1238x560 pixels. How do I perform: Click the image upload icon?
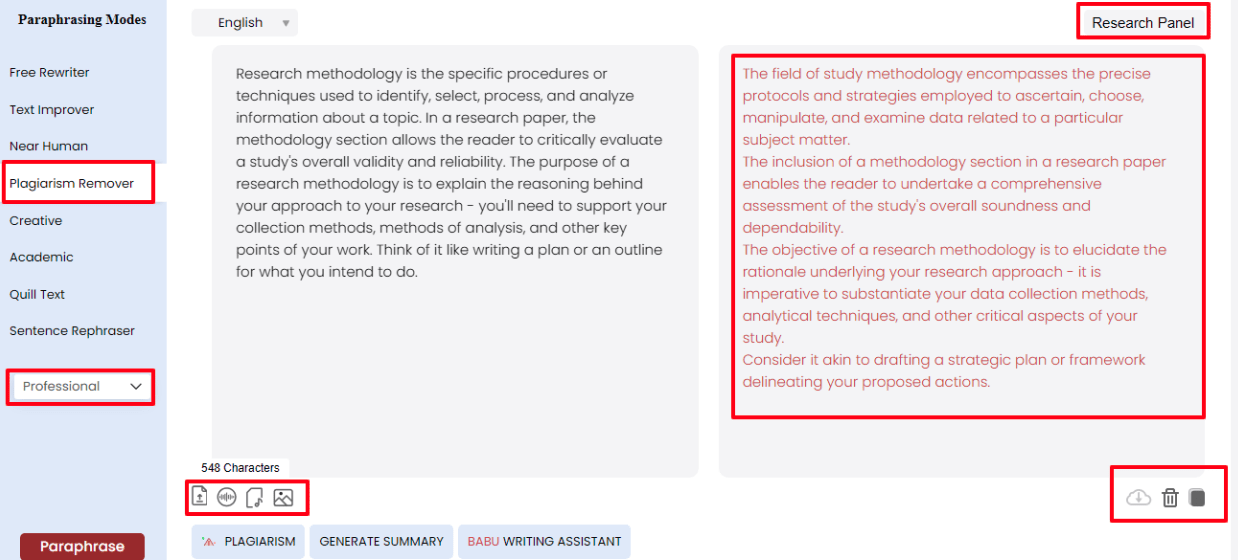click(x=283, y=497)
